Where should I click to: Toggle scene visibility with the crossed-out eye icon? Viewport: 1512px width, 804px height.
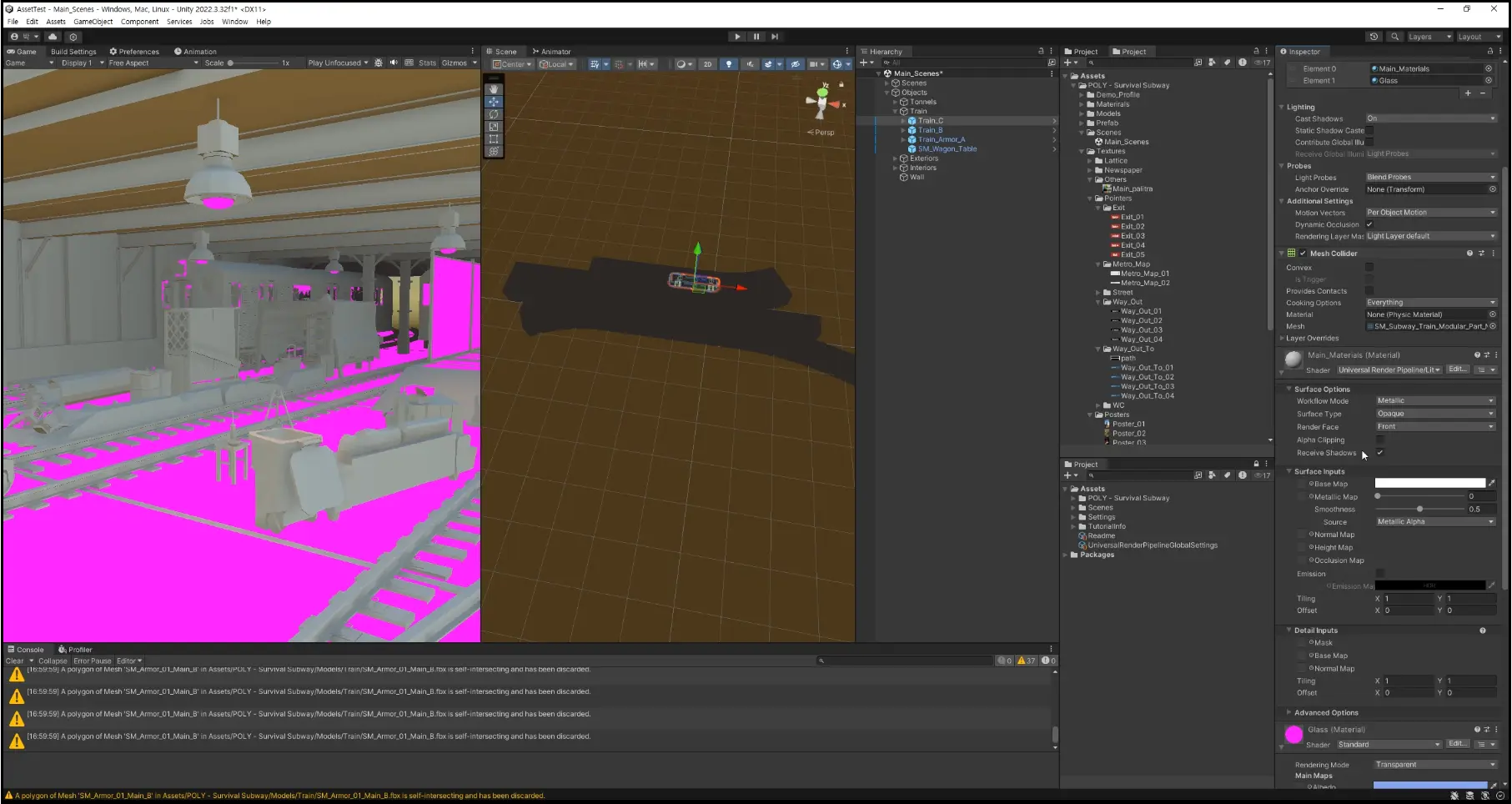[796, 64]
